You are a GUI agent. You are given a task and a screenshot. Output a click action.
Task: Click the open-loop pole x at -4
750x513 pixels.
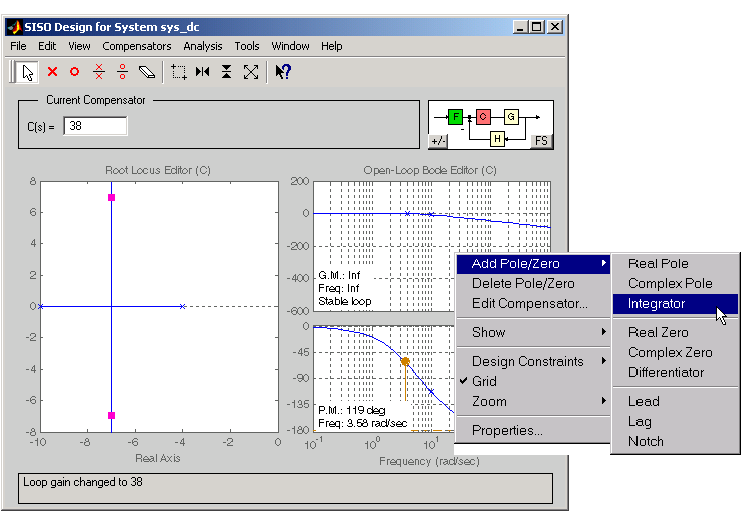pyautogui.click(x=183, y=306)
